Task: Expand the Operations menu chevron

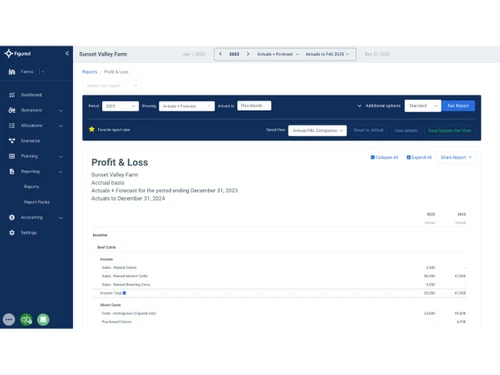Action: (61, 111)
